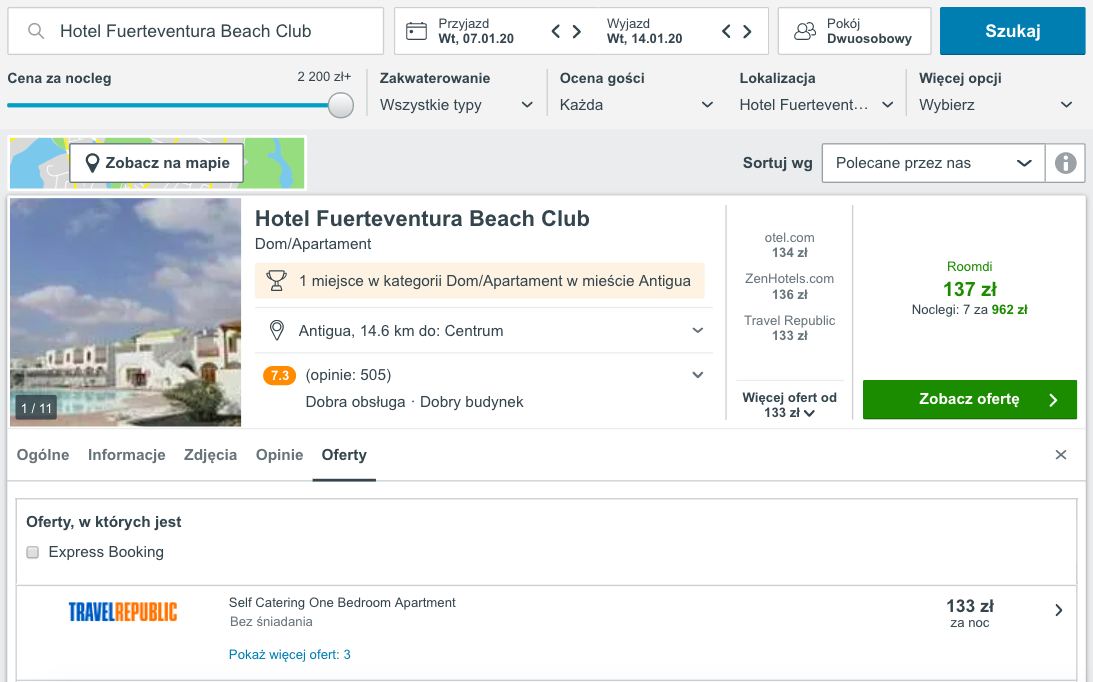Switch to the Informacje tab
Viewport: 1093px width, 682px height.
[127, 455]
